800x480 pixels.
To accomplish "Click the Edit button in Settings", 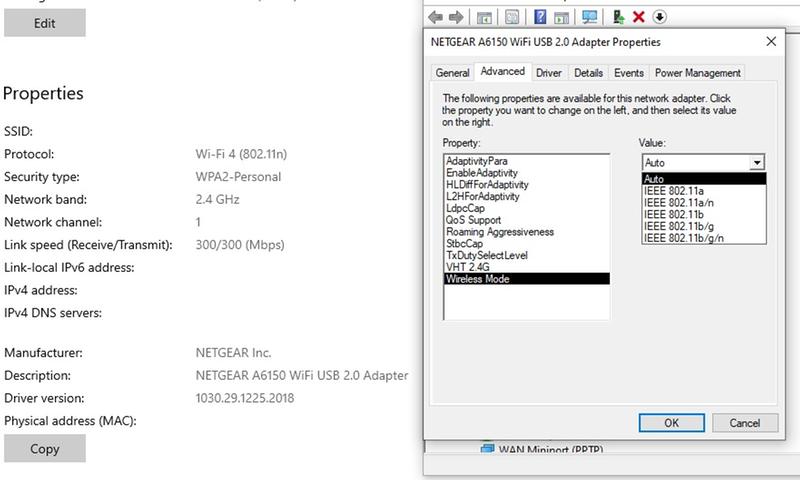I will click(x=45, y=23).
